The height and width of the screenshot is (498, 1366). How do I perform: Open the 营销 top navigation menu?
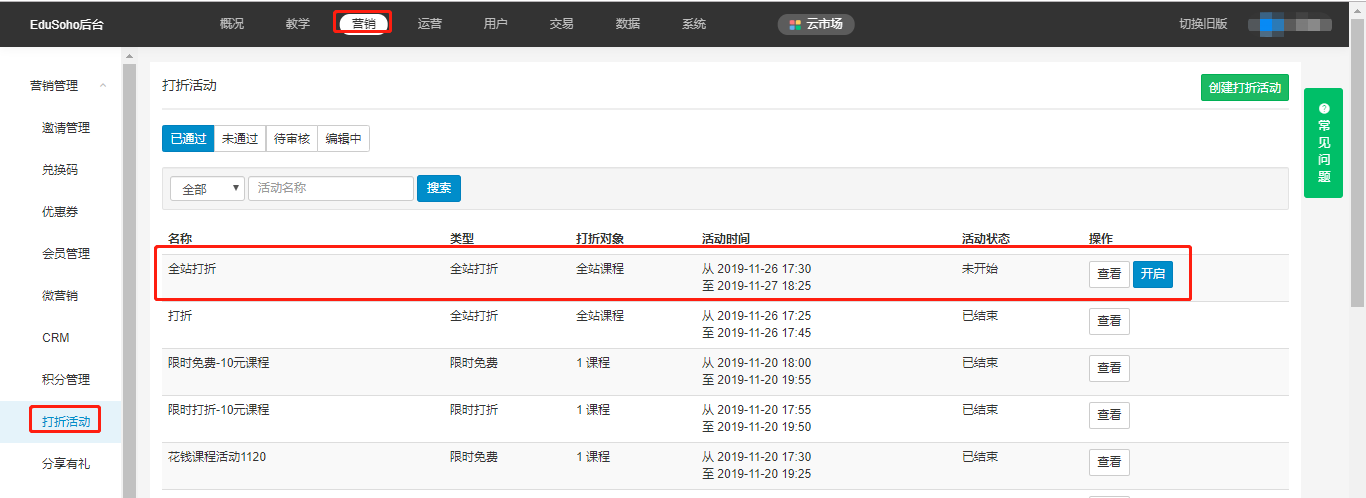[x=363, y=24]
